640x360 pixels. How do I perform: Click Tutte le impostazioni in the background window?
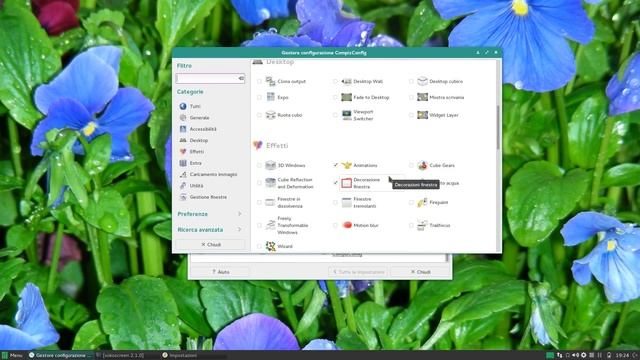(x=358, y=272)
